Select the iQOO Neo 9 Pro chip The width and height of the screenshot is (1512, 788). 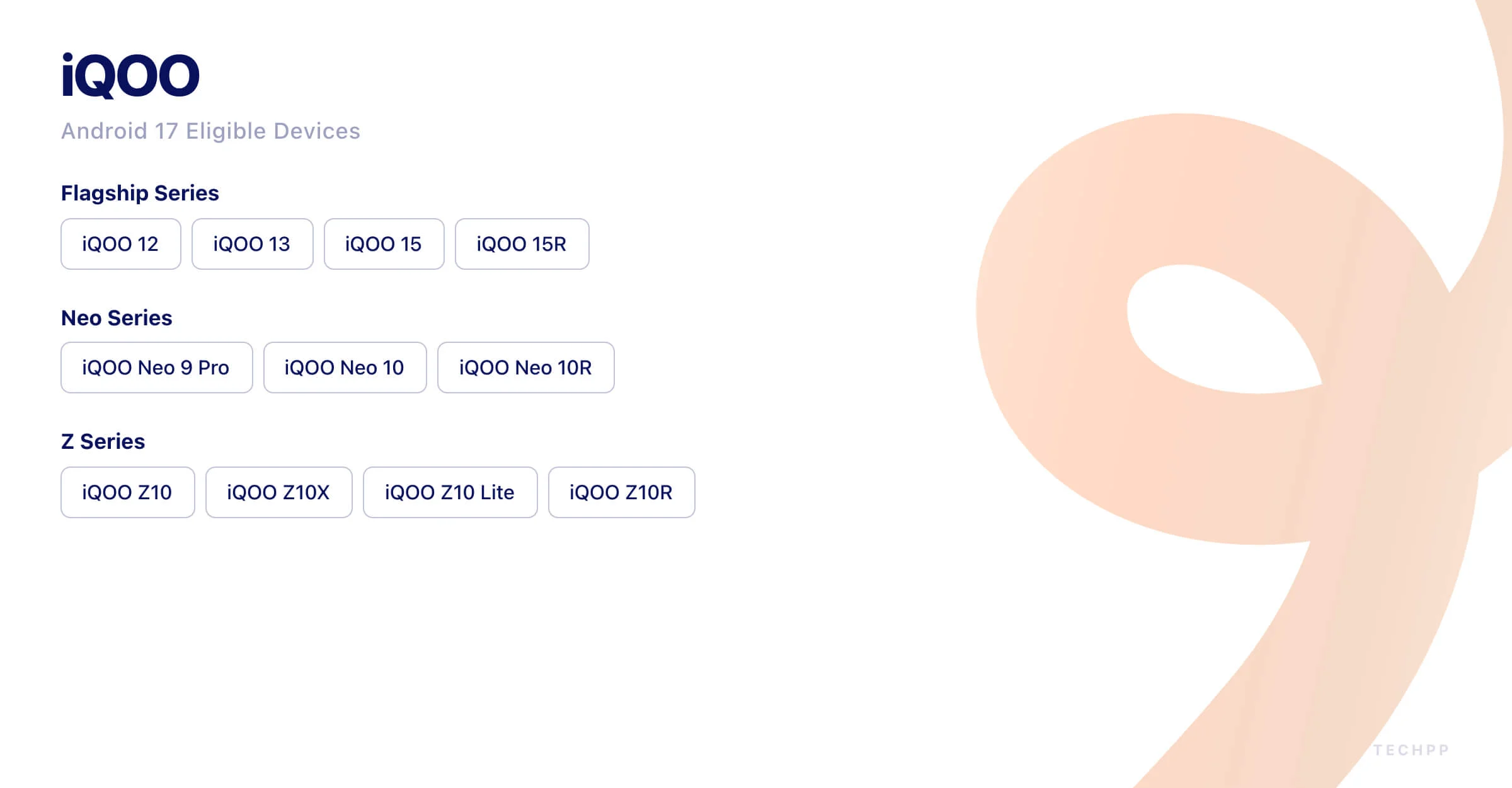pyautogui.click(x=156, y=368)
